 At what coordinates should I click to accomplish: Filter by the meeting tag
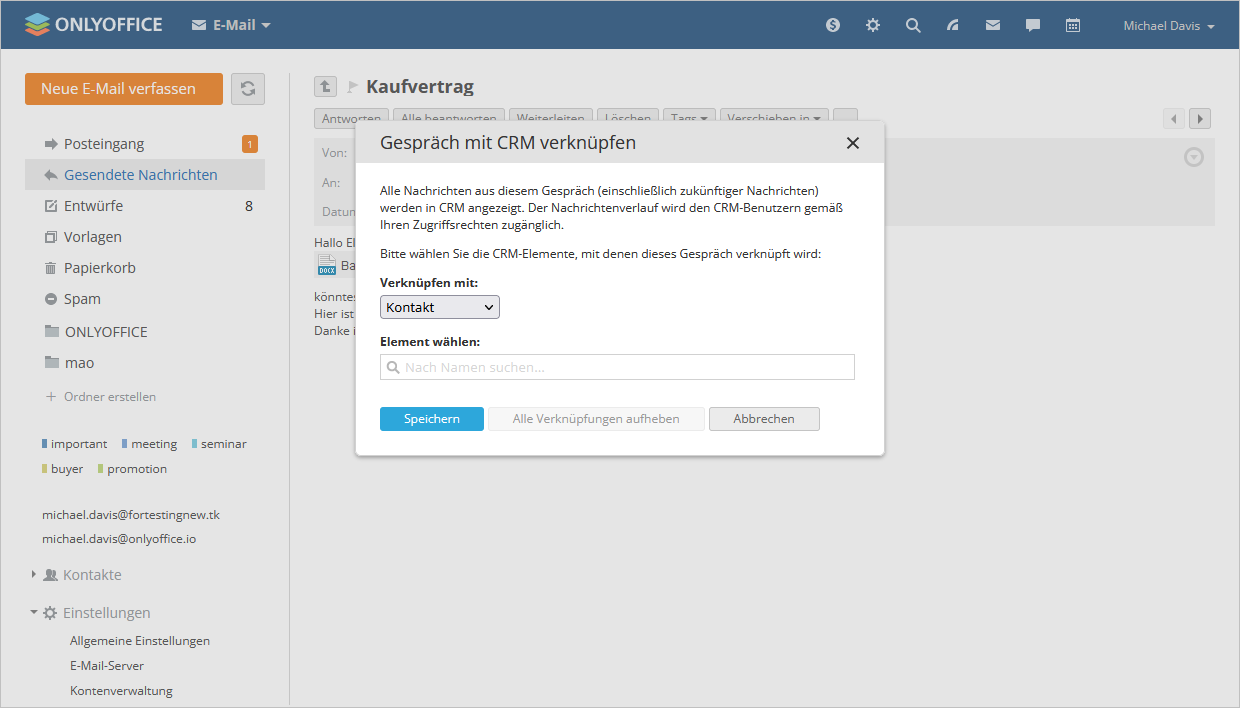pyautogui.click(x=149, y=444)
